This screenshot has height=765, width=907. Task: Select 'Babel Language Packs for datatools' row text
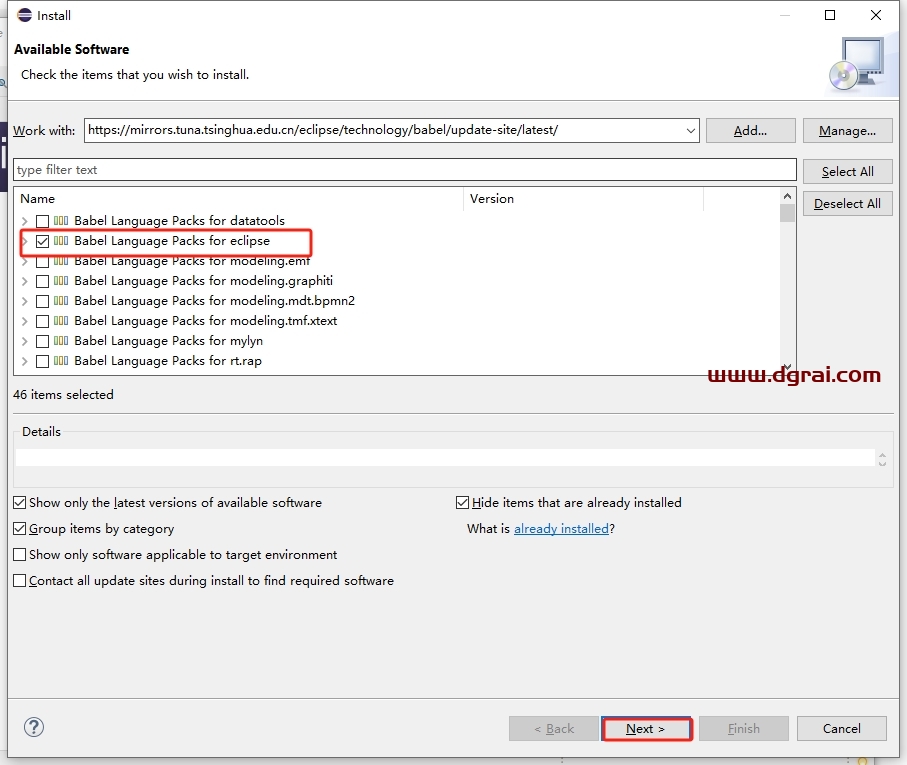(179, 221)
